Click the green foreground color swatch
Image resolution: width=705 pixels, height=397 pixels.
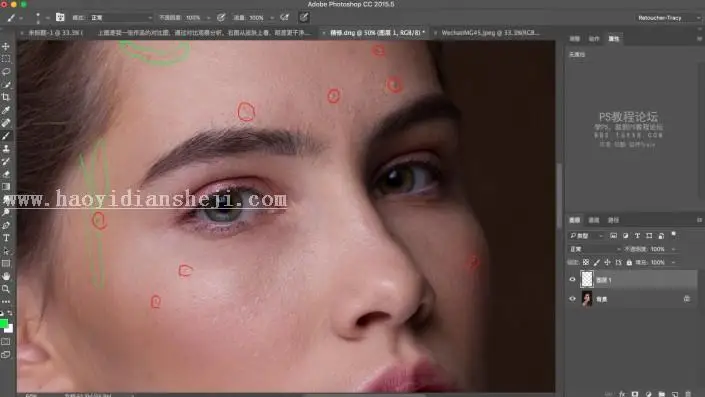pyautogui.click(x=4, y=324)
